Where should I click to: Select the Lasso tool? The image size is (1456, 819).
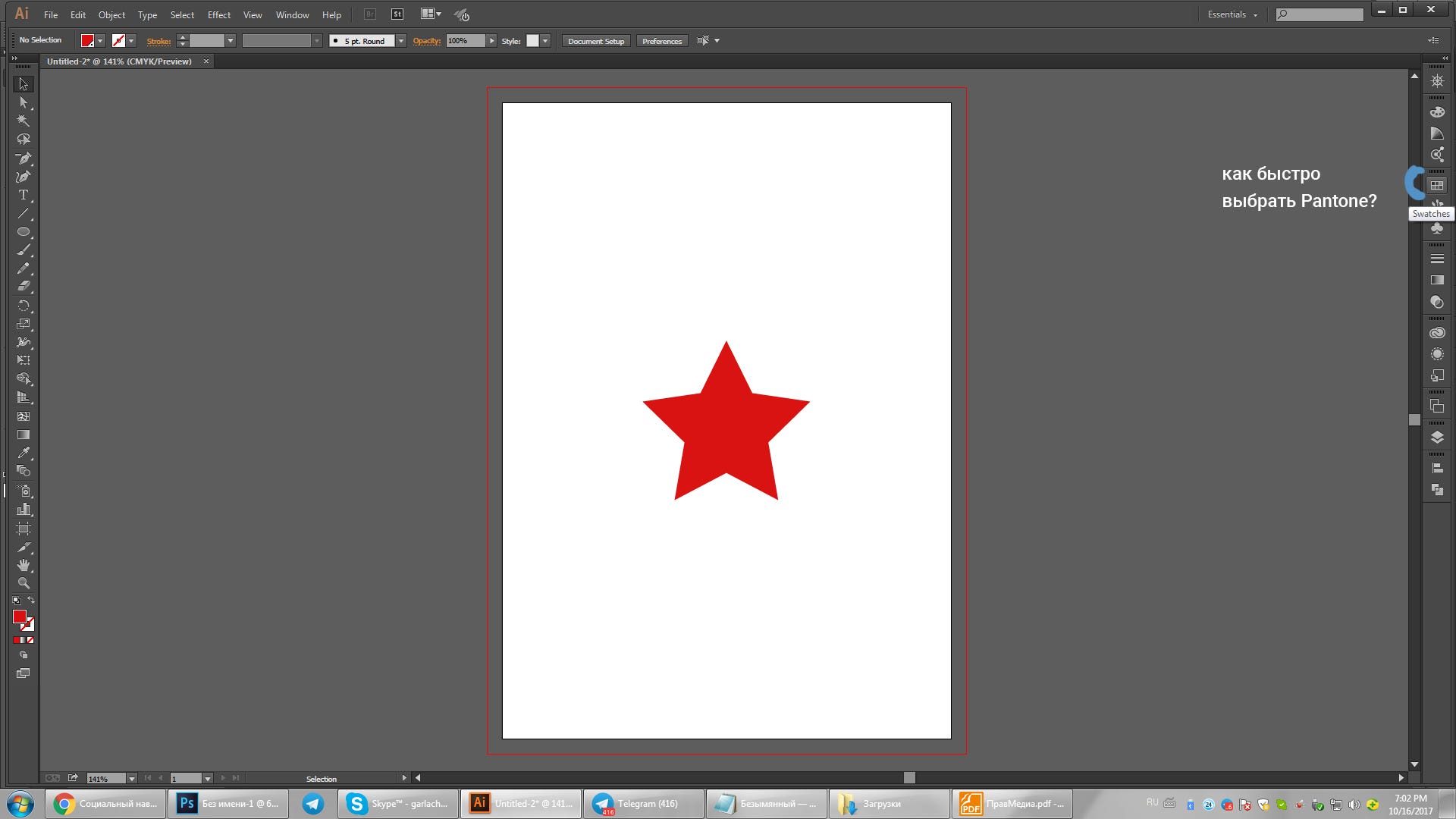point(24,140)
